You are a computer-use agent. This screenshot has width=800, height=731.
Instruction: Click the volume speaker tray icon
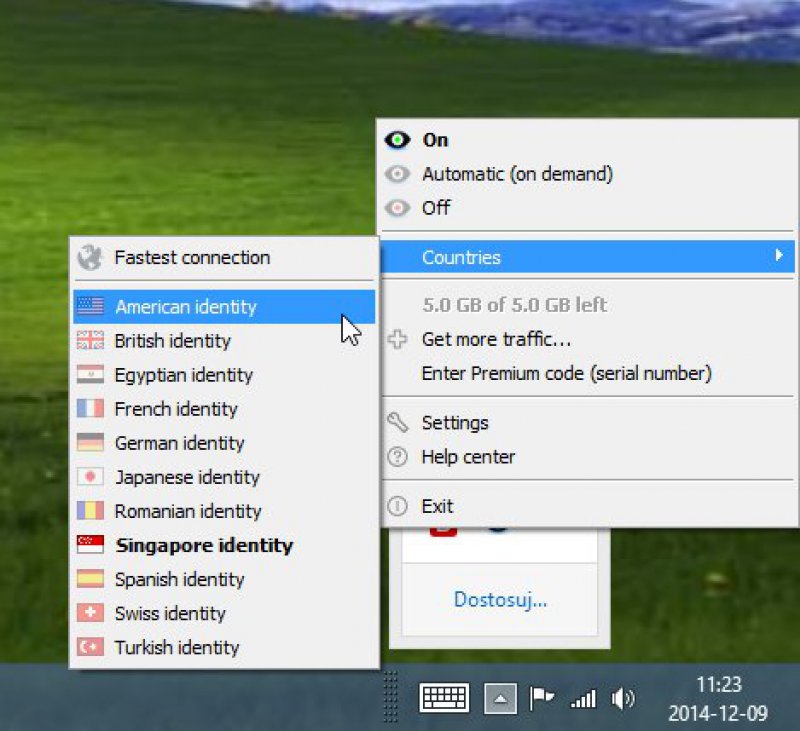pos(623,698)
